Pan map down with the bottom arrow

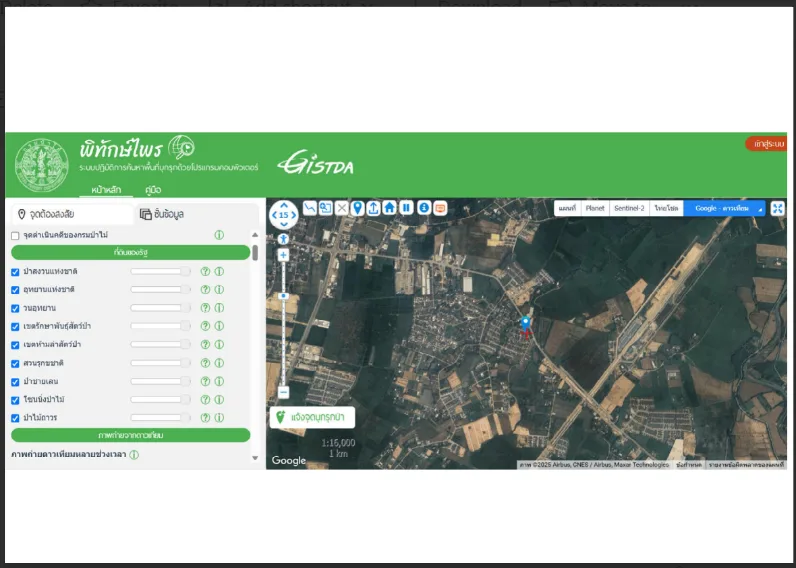(284, 224)
